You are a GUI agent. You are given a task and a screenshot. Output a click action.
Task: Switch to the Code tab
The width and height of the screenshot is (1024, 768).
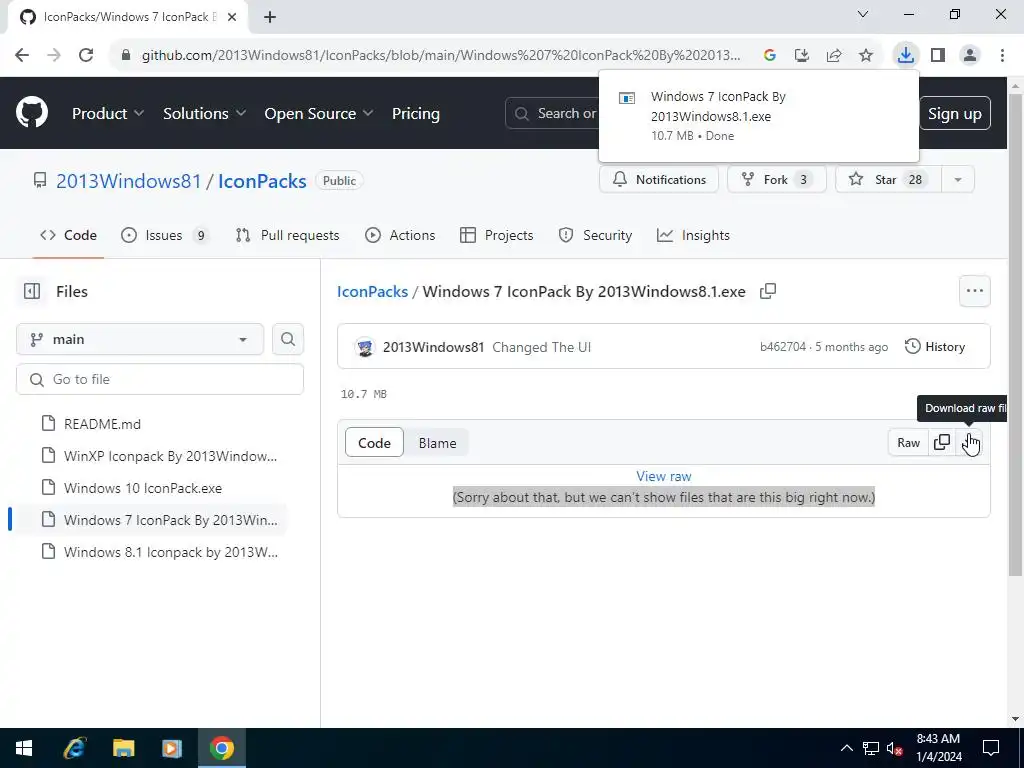[x=68, y=235]
